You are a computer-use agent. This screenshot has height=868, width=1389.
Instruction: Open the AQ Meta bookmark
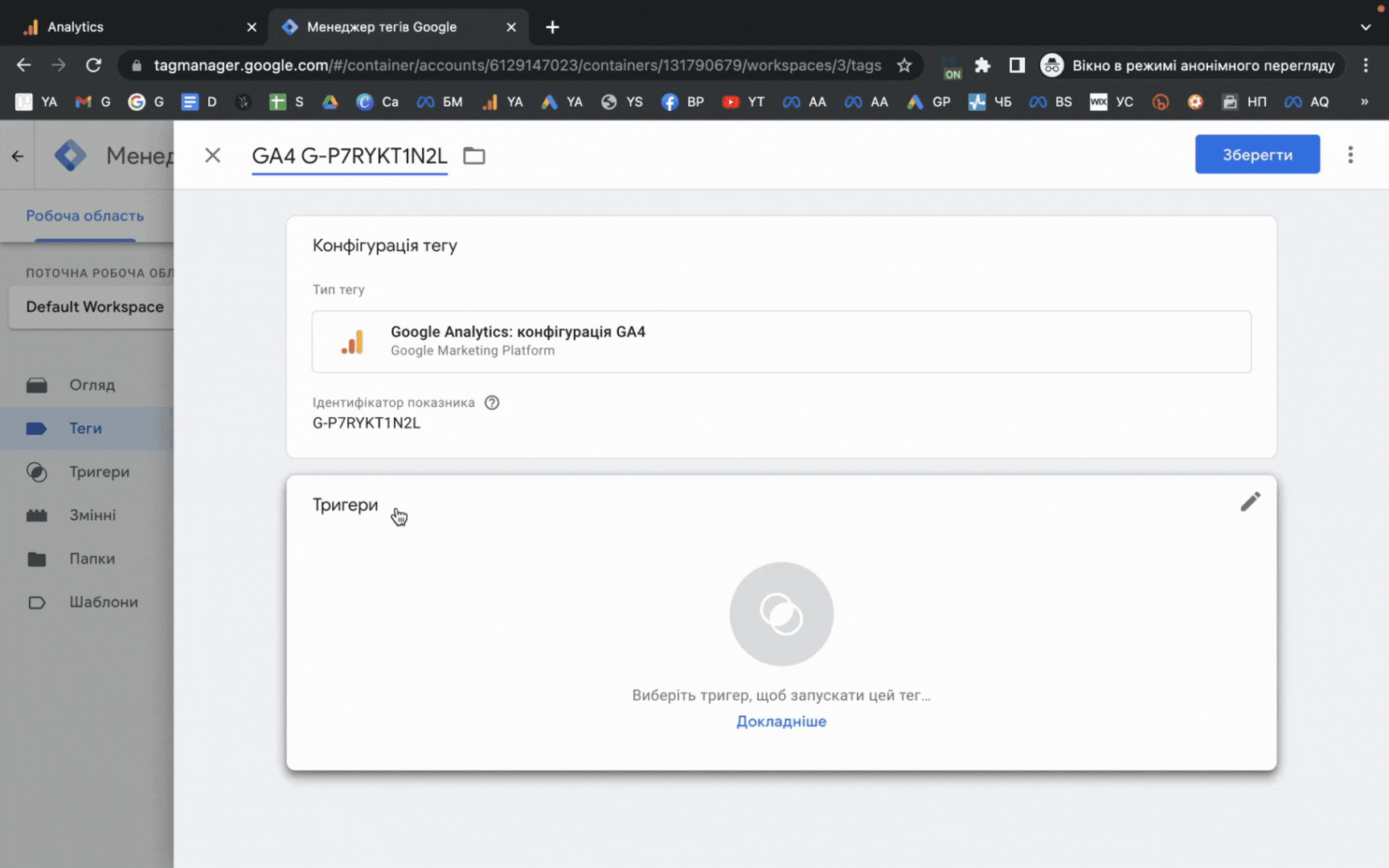1306,102
